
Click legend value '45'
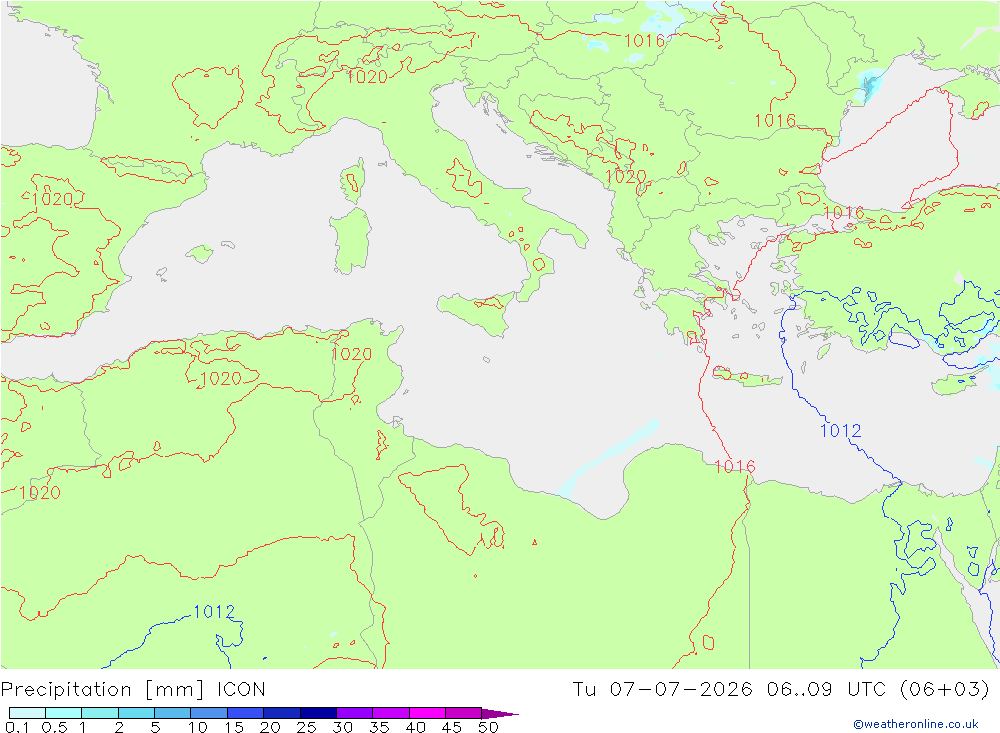pos(452,727)
